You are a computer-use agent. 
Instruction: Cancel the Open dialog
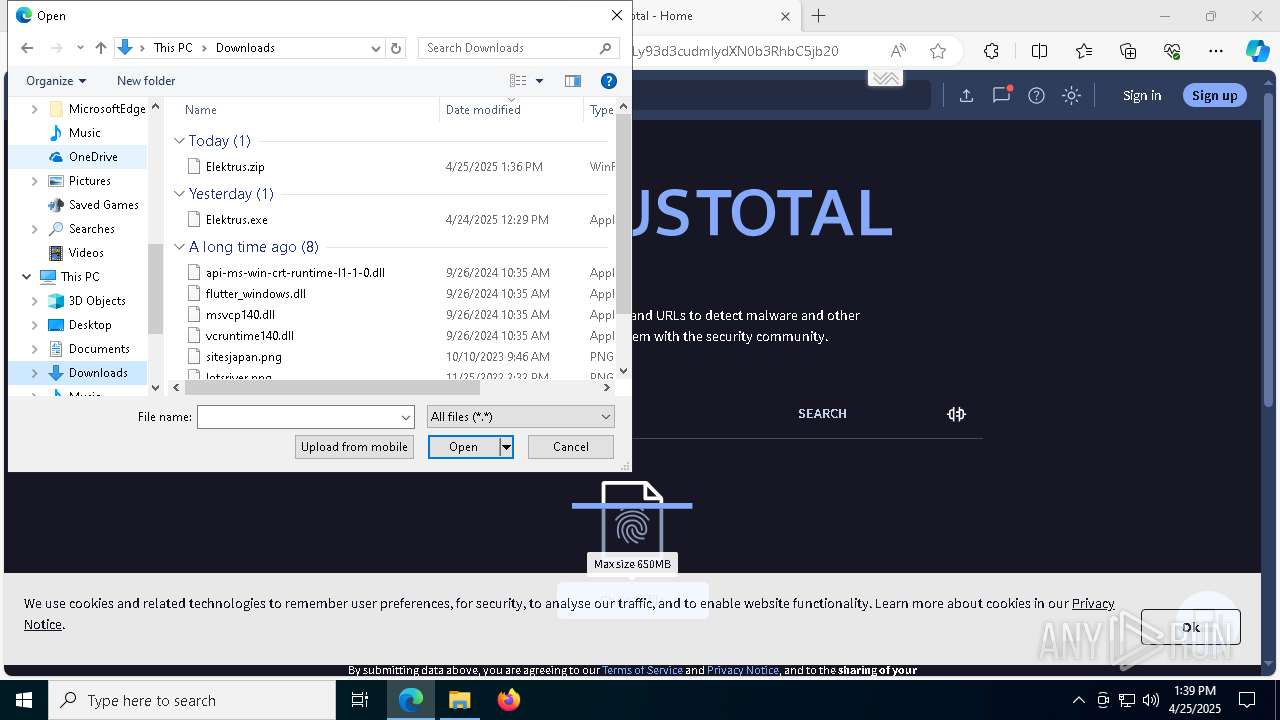pyautogui.click(x=571, y=447)
